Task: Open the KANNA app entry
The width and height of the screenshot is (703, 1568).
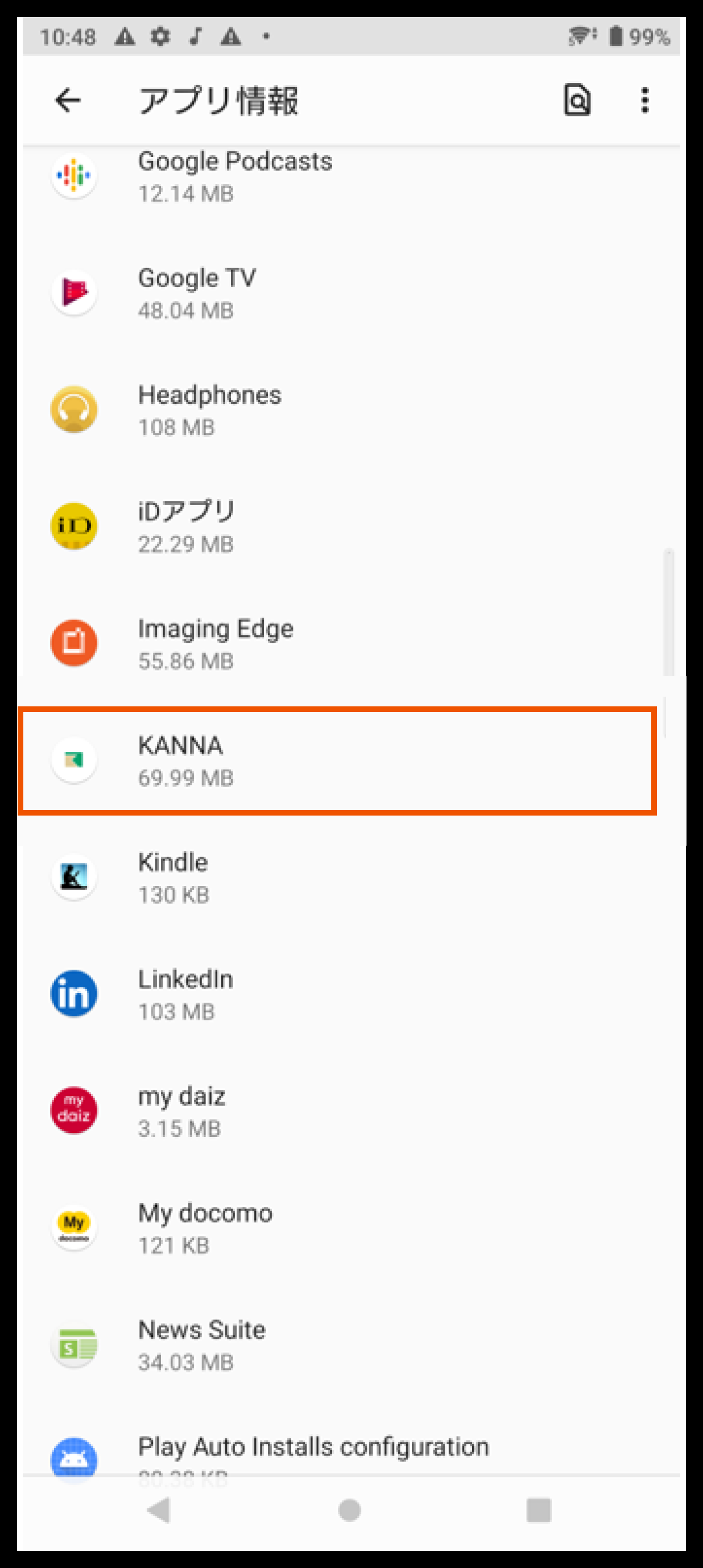Action: [x=337, y=760]
